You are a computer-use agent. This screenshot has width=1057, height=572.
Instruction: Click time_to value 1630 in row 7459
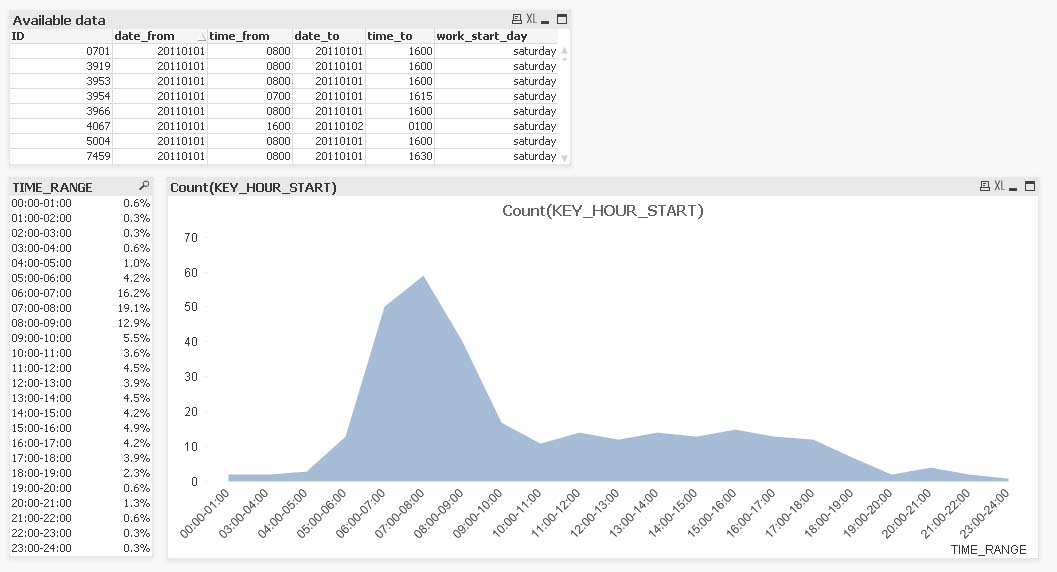(399, 156)
